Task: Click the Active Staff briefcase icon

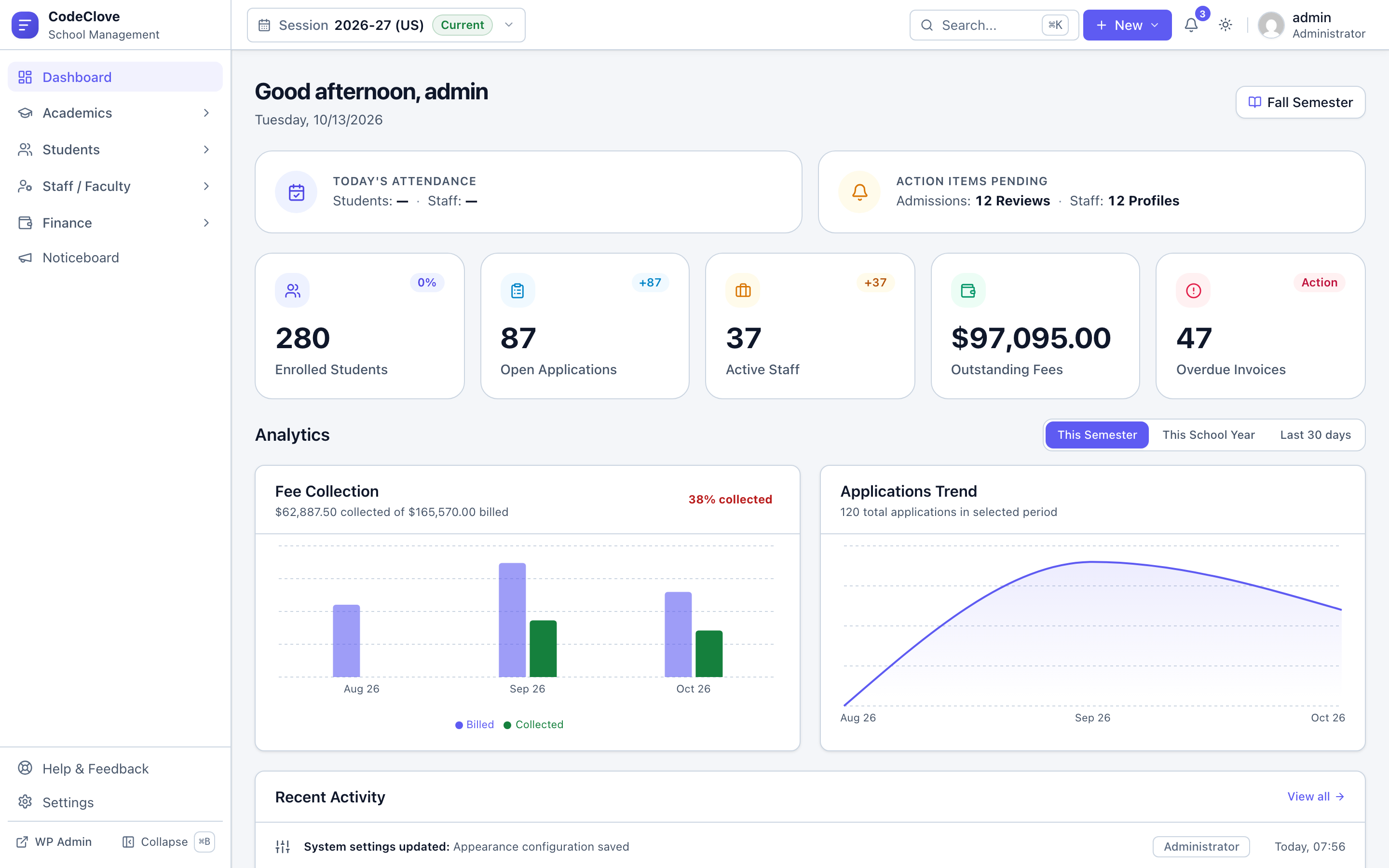Action: pos(743,290)
